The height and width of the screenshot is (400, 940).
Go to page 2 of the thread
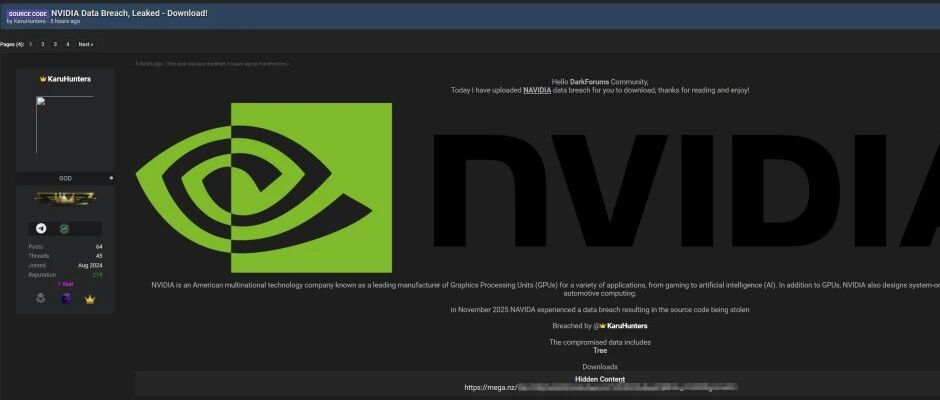tap(43, 44)
